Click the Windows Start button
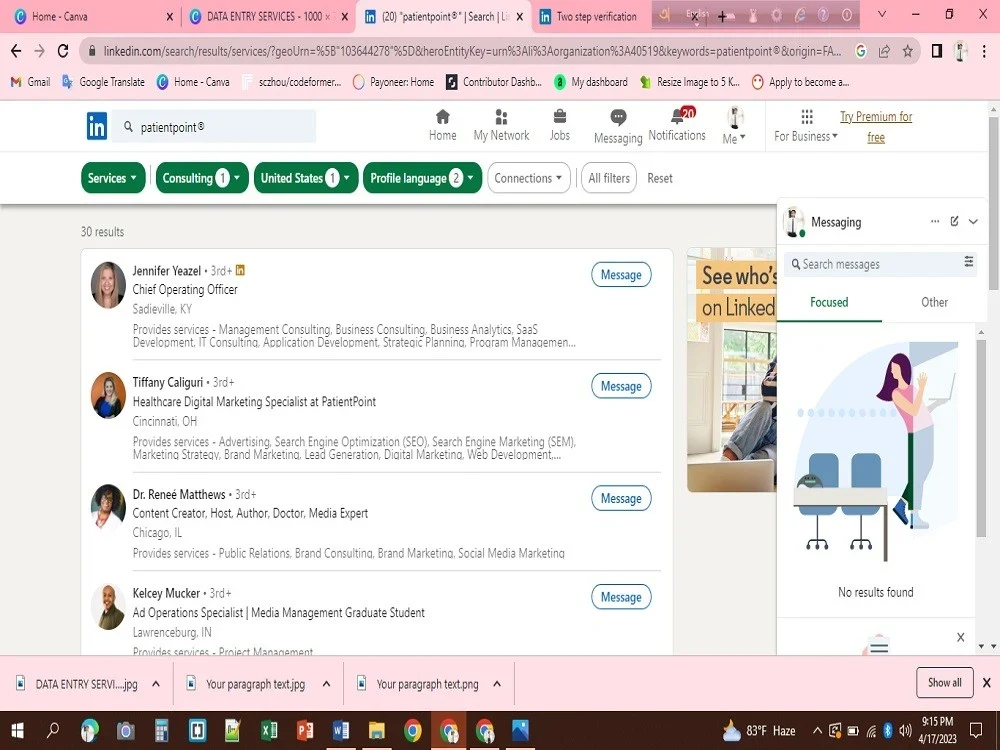This screenshot has width=1000, height=750. click(x=17, y=730)
